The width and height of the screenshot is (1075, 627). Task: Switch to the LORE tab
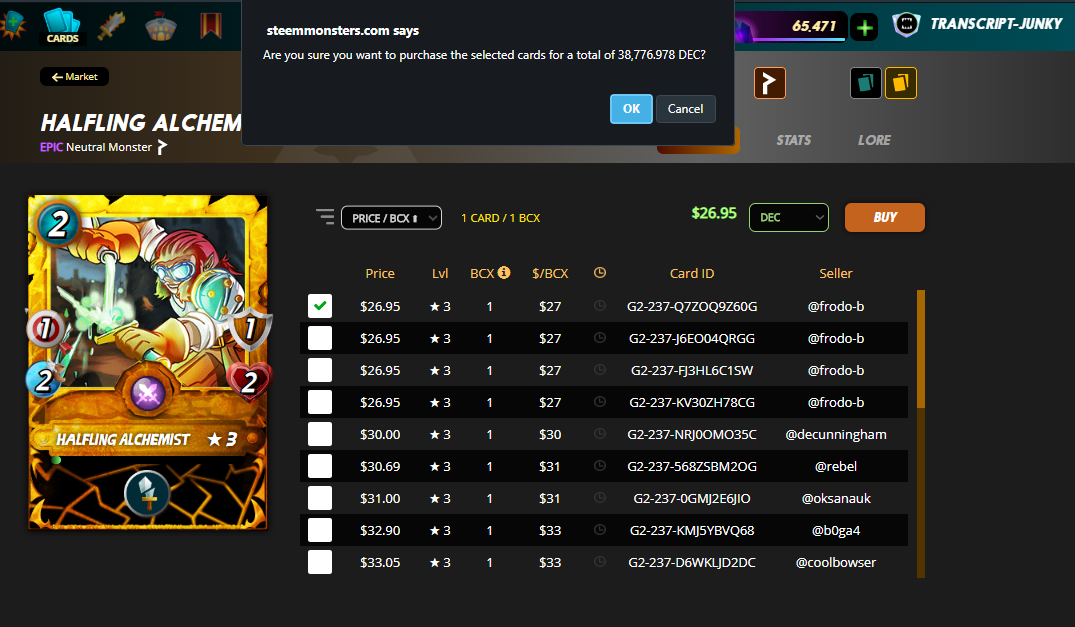point(874,140)
